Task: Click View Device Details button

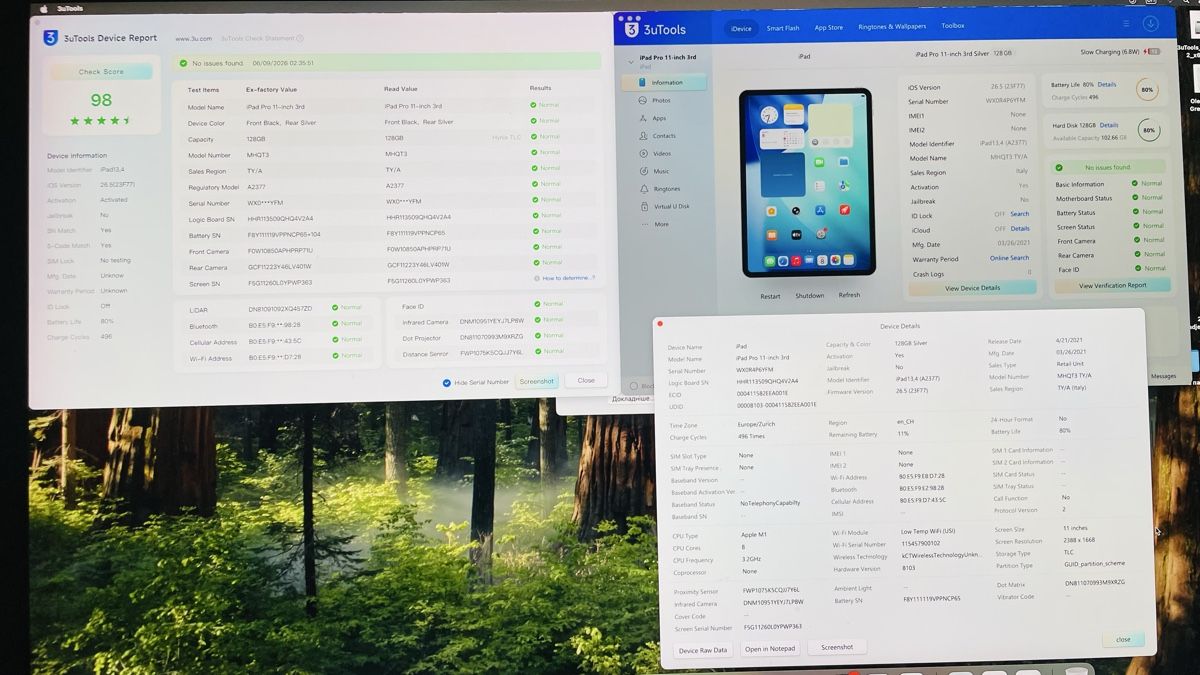Action: 972,288
